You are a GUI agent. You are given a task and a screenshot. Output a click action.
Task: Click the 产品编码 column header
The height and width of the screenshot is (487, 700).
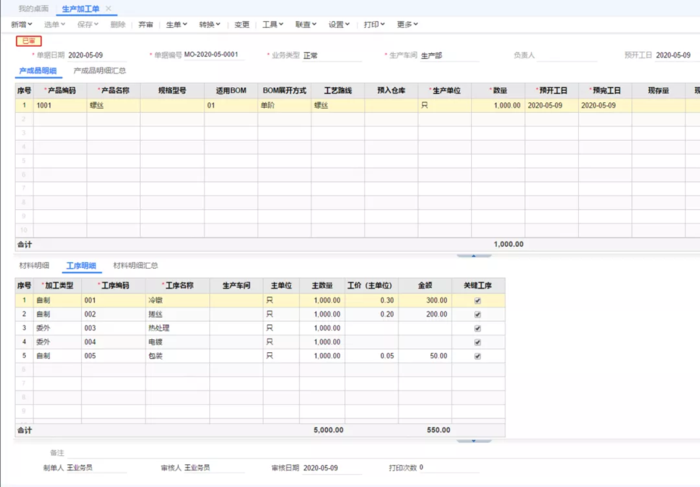[x=60, y=91]
